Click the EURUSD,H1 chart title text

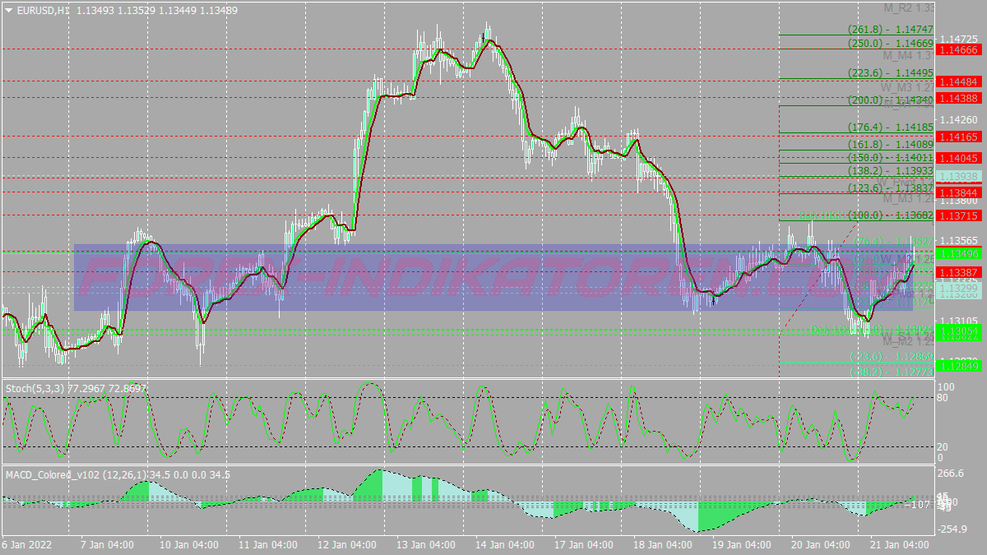pyautogui.click(x=43, y=10)
